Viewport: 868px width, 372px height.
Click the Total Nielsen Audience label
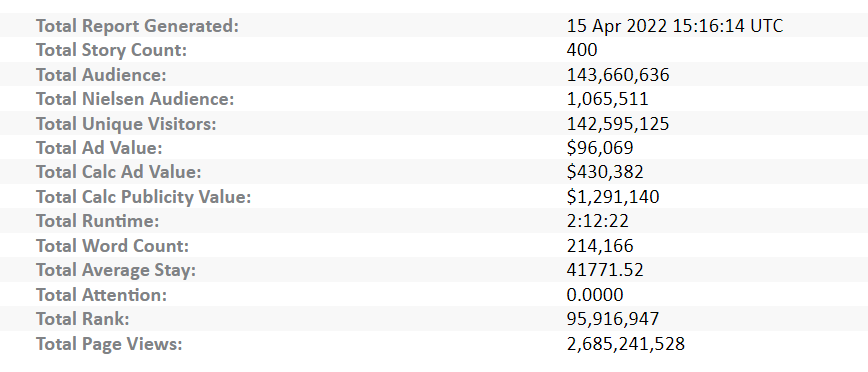click(135, 99)
